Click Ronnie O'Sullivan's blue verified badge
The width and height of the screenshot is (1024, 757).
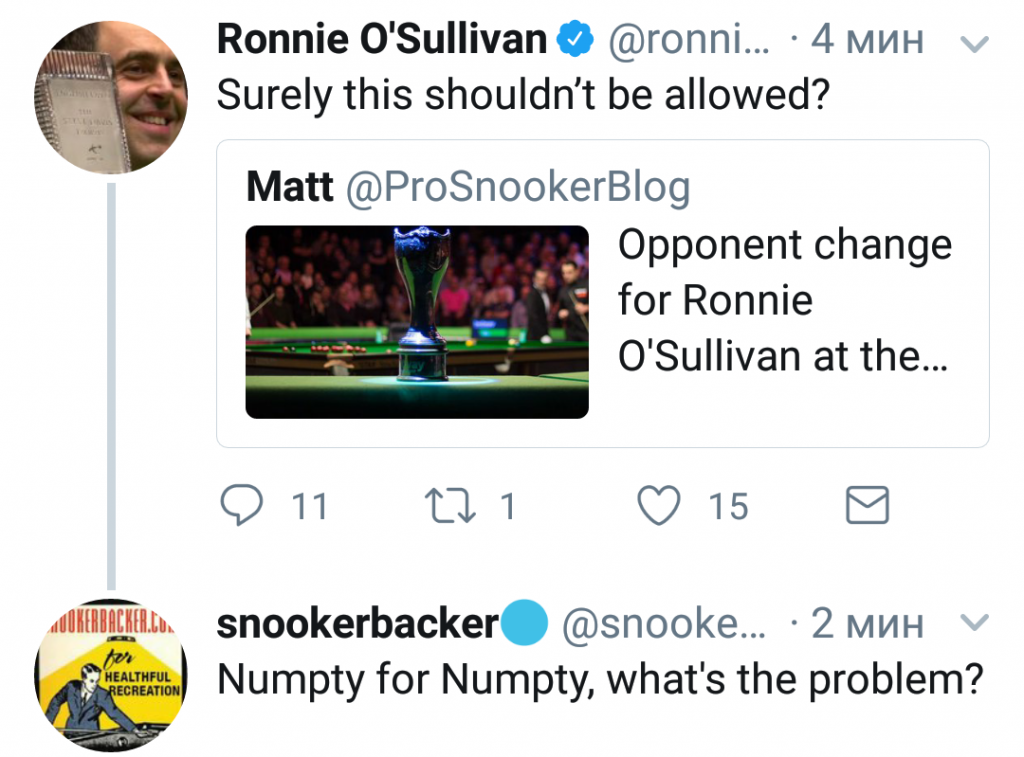[574, 41]
